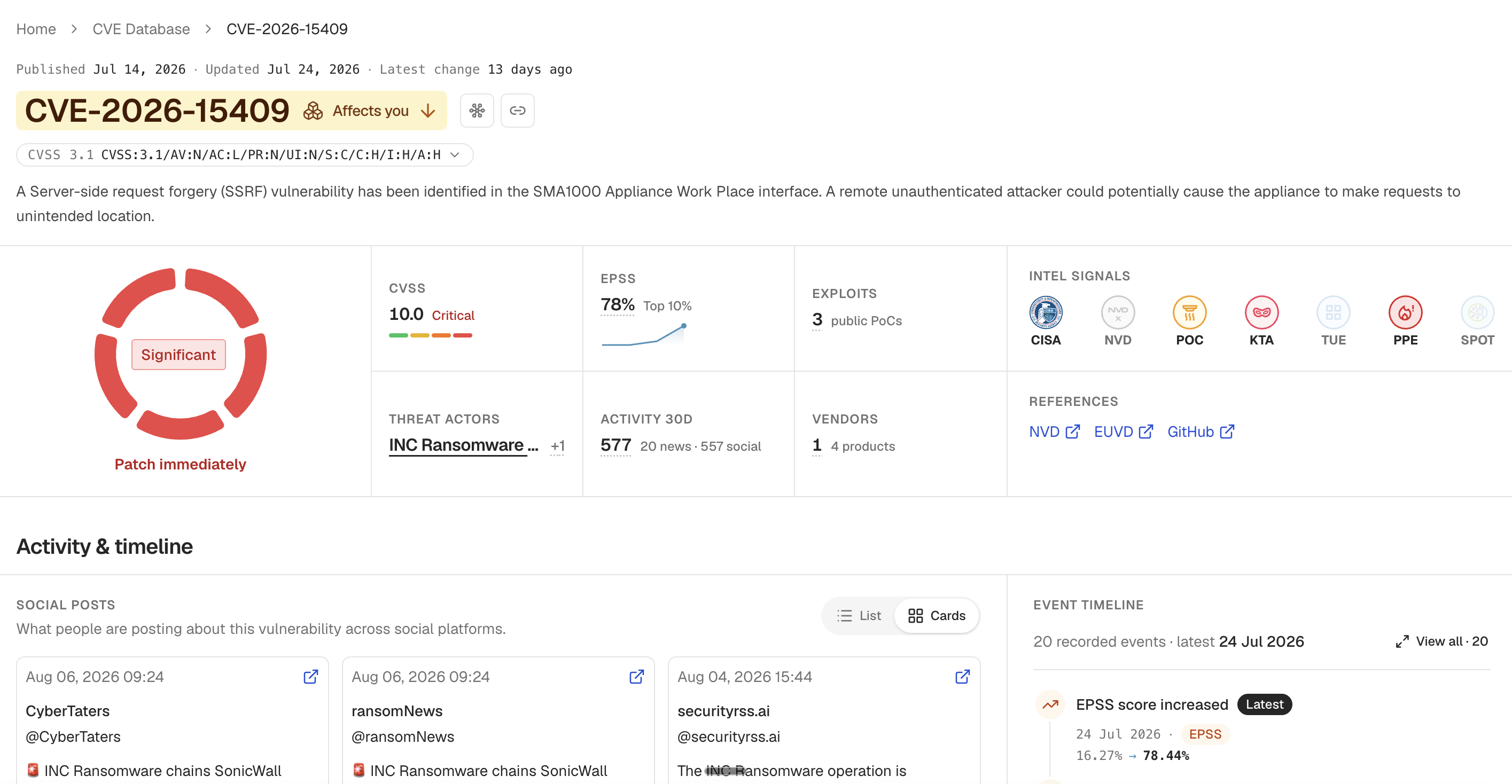Image resolution: width=1512 pixels, height=784 pixels.
Task: Go to Home breadcrumb
Action: (x=36, y=29)
